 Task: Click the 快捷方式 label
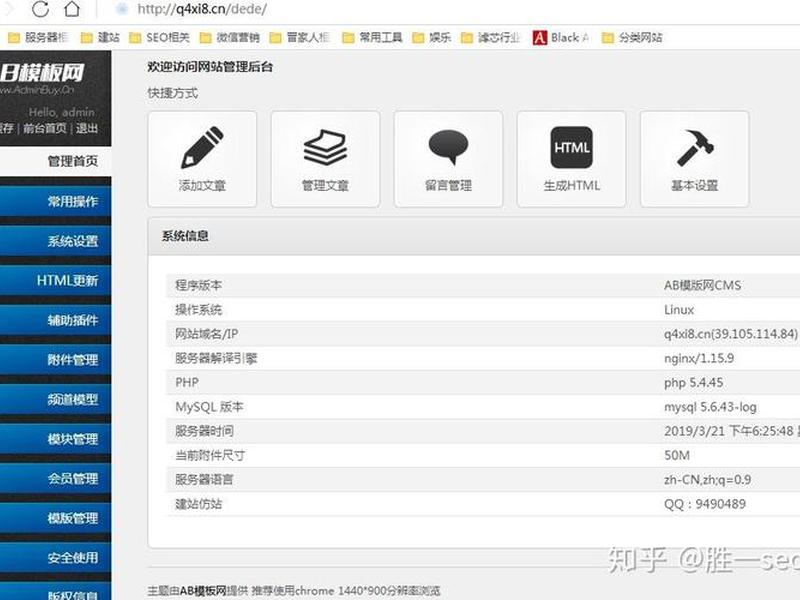click(x=172, y=93)
